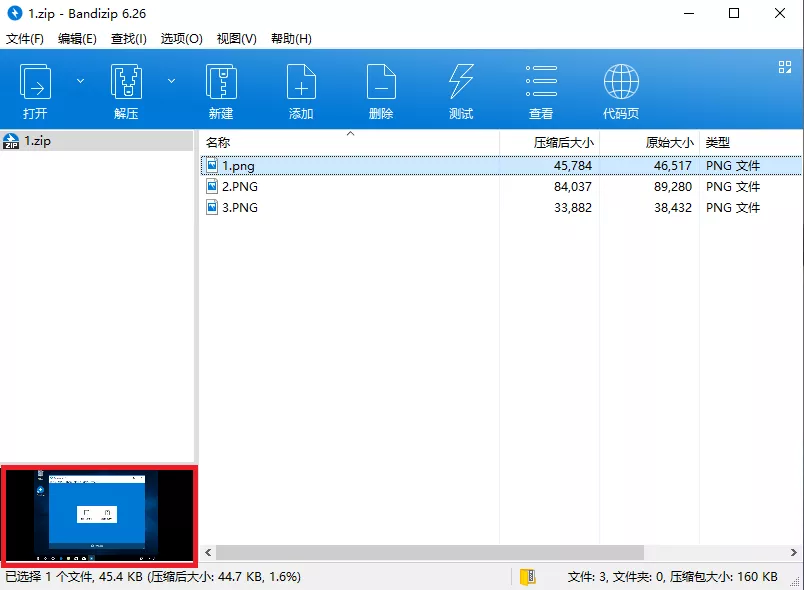Click the sort arrow above the 名称 column
Image resolution: width=804 pixels, height=590 pixels.
pos(351,134)
